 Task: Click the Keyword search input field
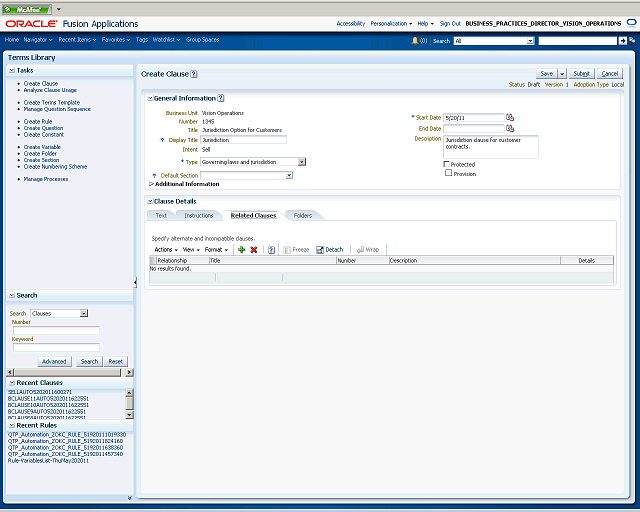tap(56, 347)
